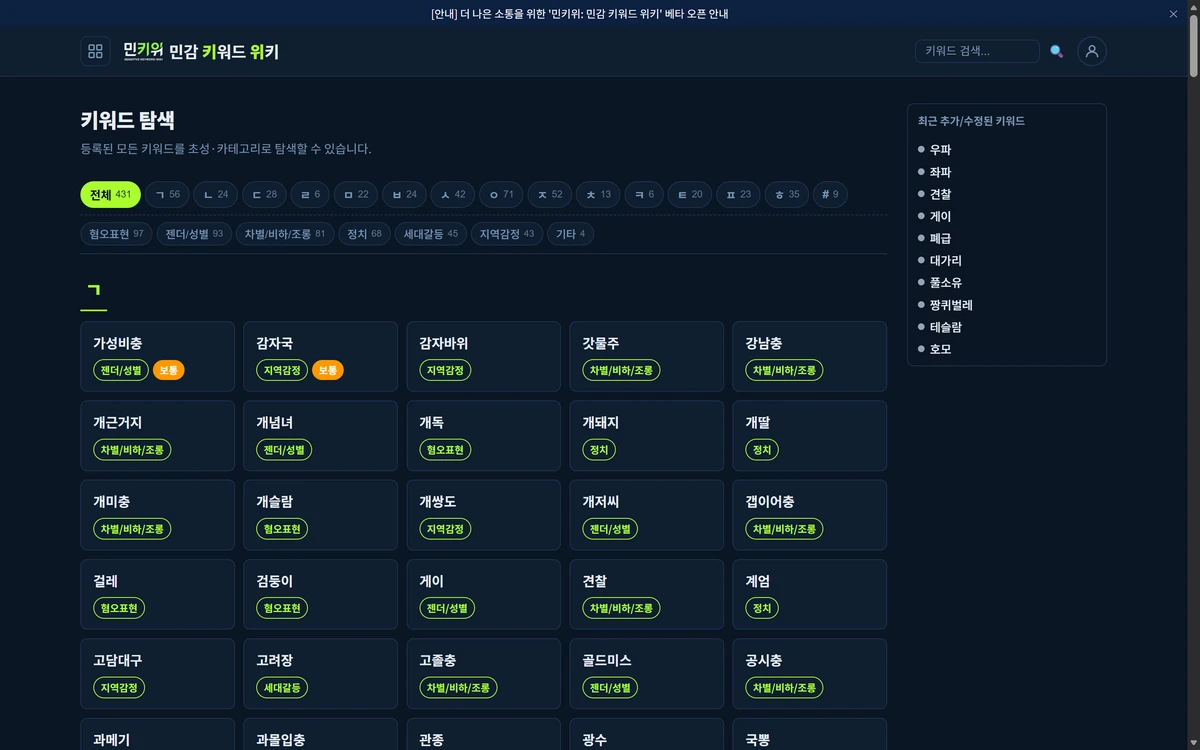This screenshot has width=1200, height=750.
Task: Click the beta open announcement text
Action: click(580, 14)
